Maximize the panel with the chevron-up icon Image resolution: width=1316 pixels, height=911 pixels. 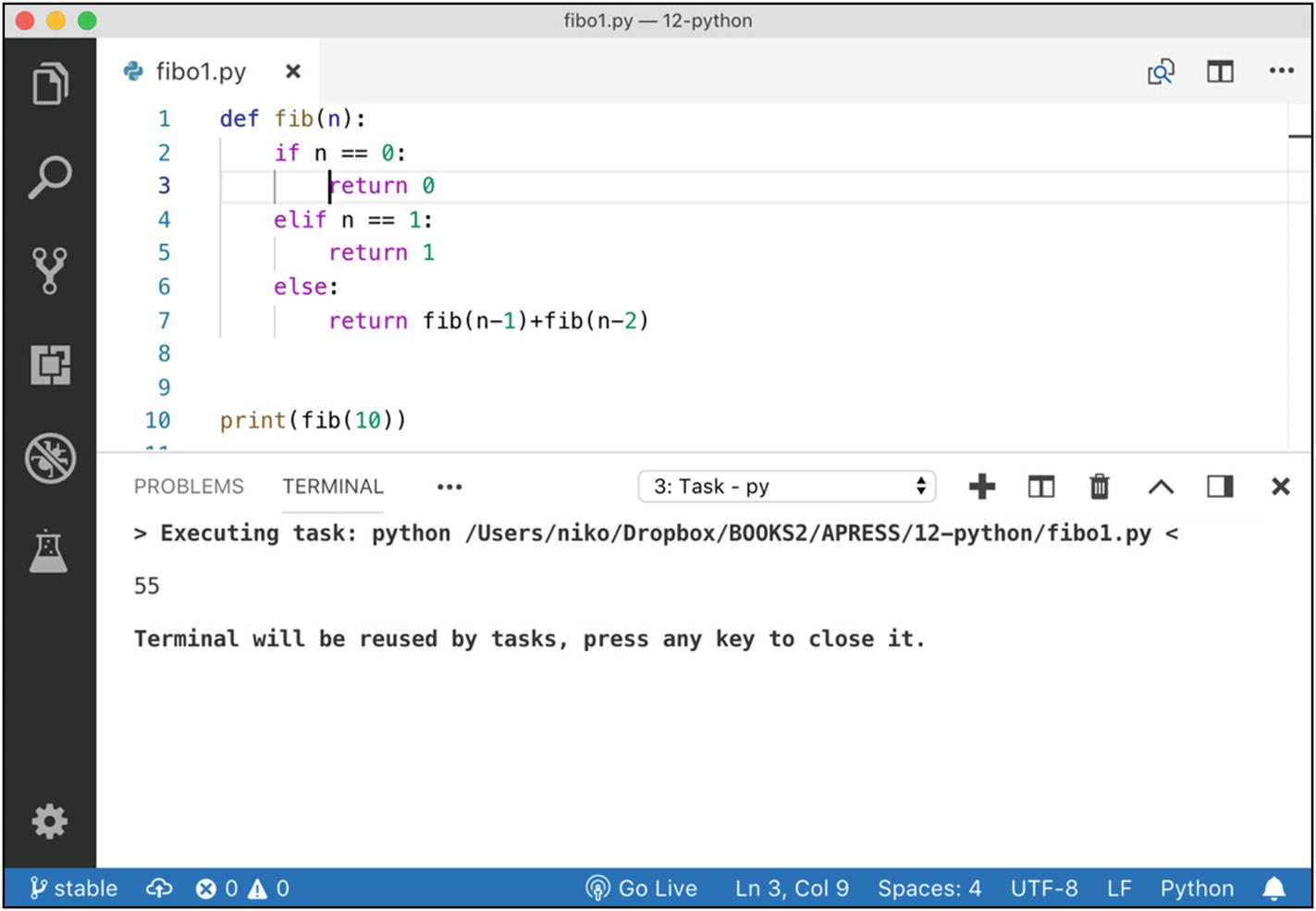tap(1161, 487)
